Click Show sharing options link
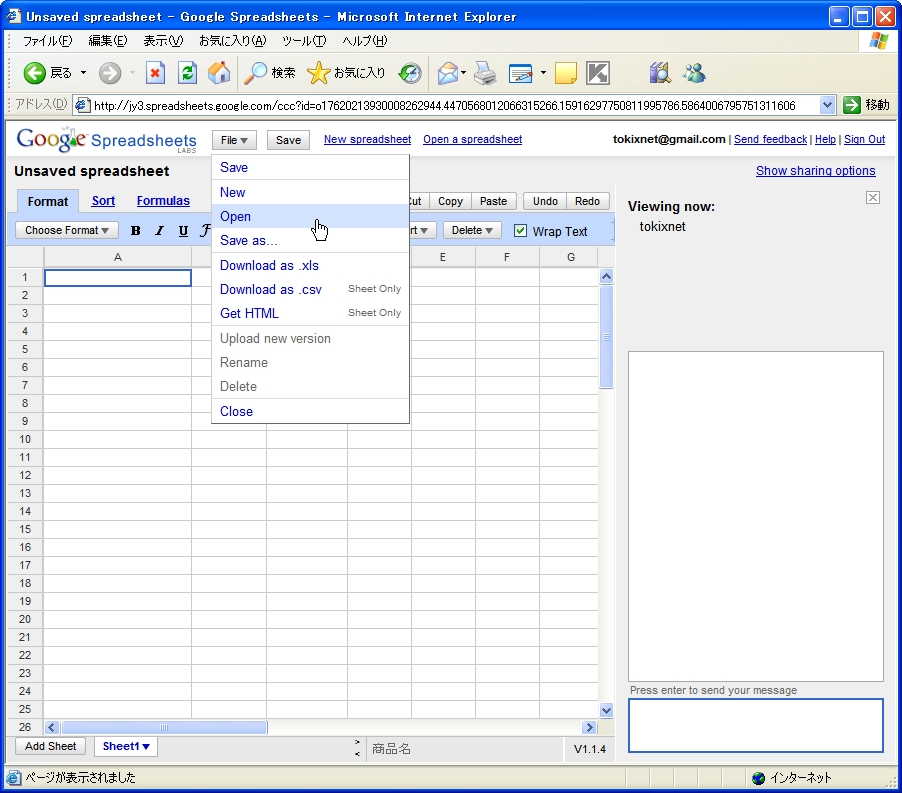Image resolution: width=902 pixels, height=793 pixels. coord(816,171)
